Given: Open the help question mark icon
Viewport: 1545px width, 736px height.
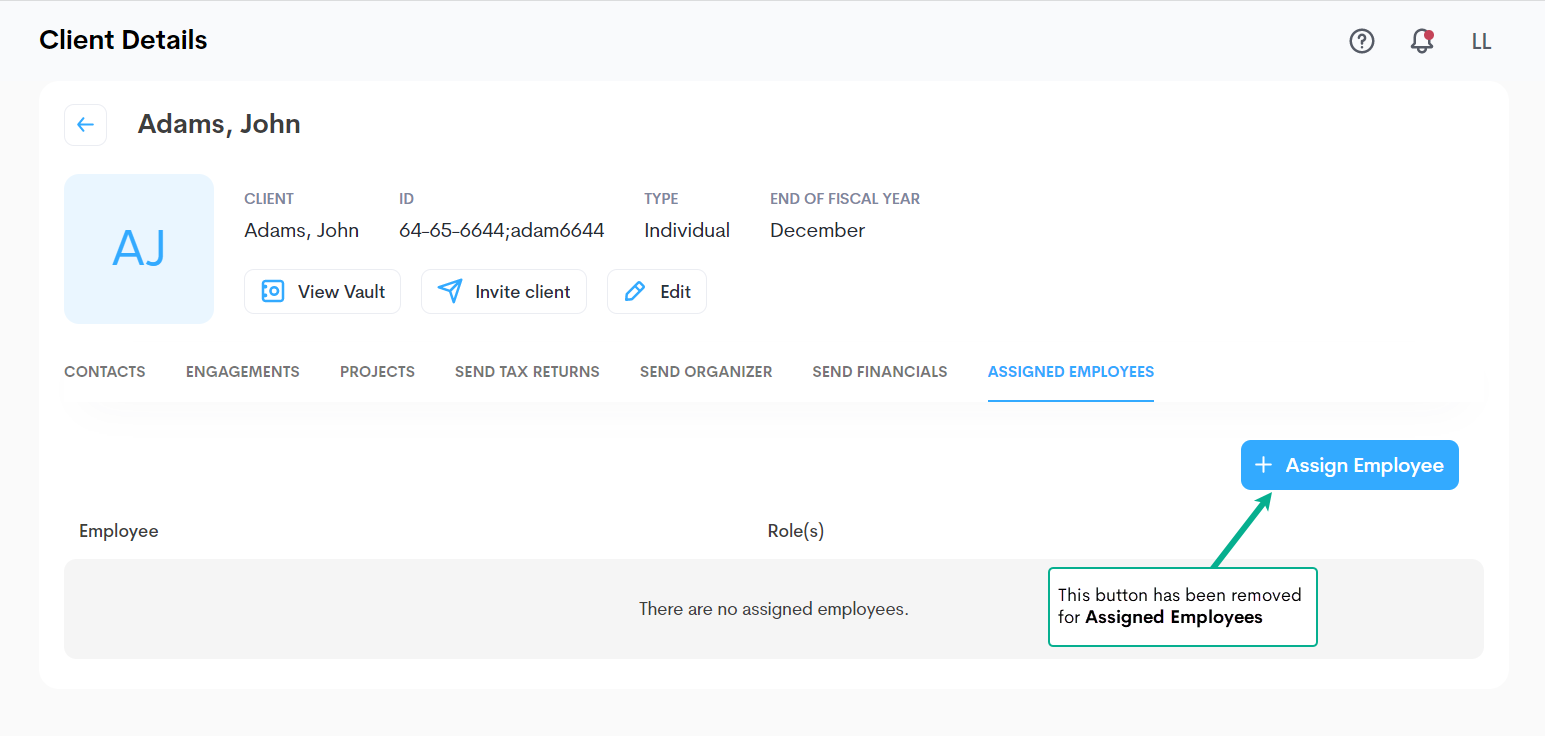Looking at the screenshot, I should coord(1362,41).
